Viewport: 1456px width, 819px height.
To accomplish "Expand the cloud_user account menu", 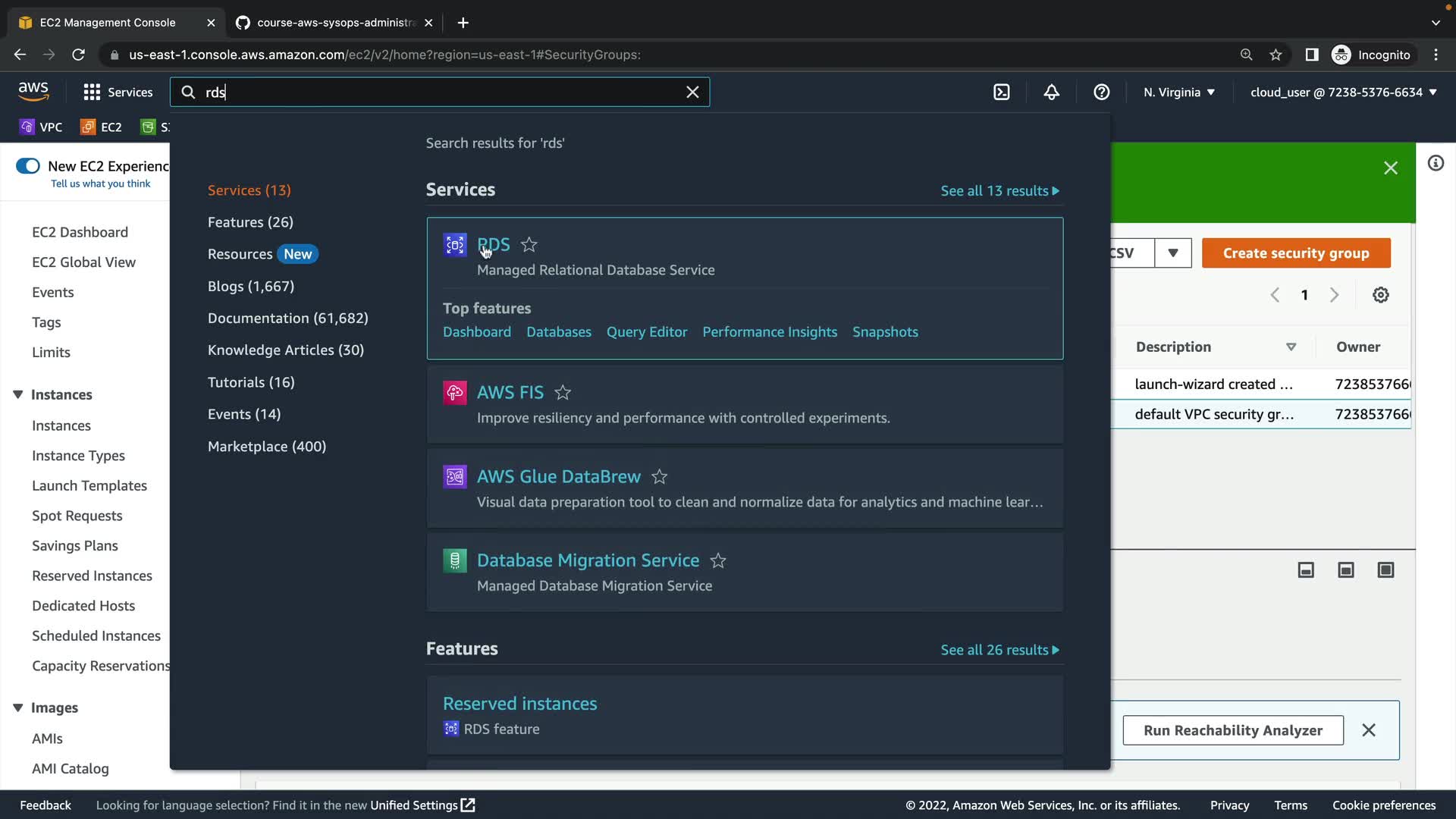I will pyautogui.click(x=1343, y=92).
